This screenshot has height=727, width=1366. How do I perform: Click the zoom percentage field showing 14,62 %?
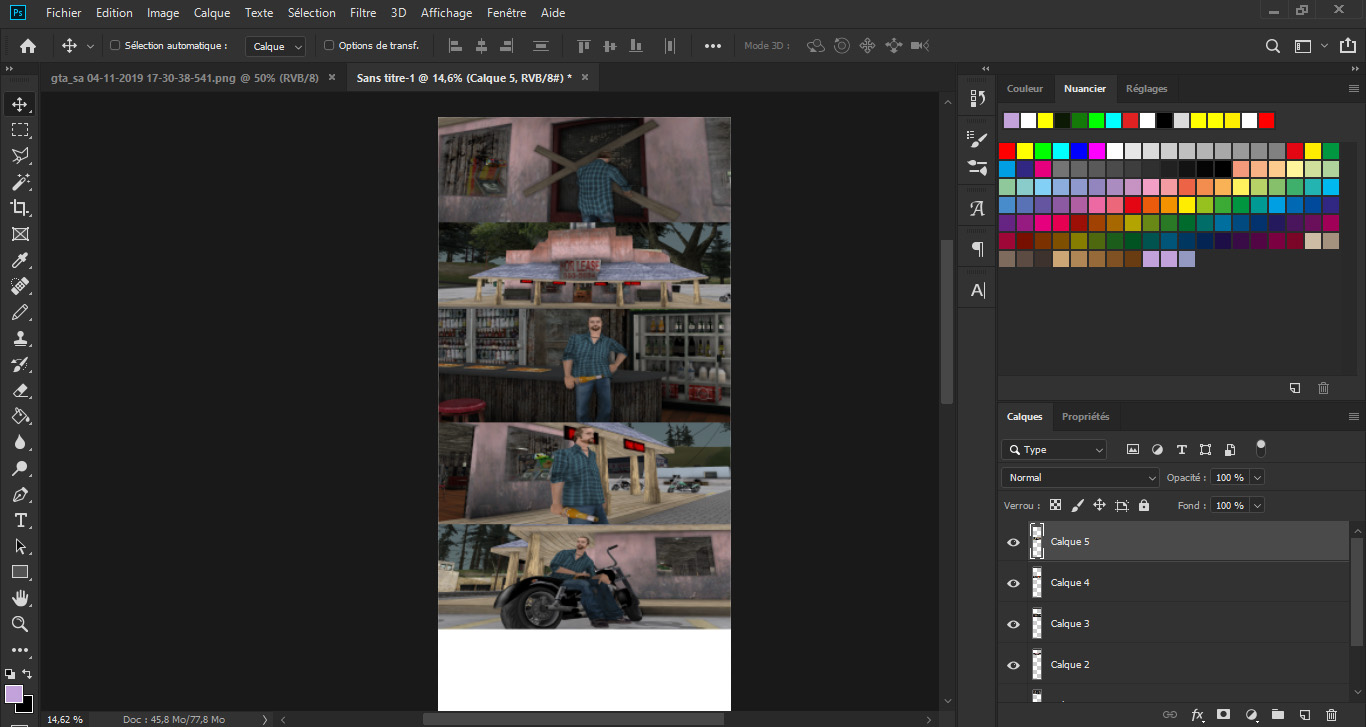pyautogui.click(x=66, y=719)
